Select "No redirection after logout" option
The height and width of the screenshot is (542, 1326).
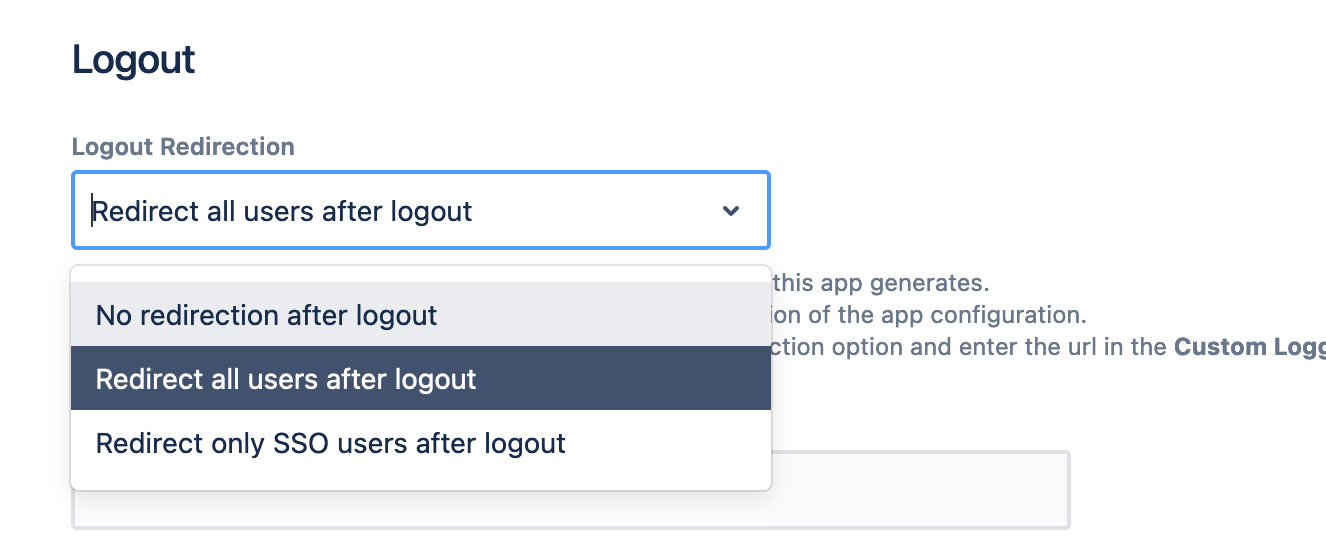pos(266,315)
